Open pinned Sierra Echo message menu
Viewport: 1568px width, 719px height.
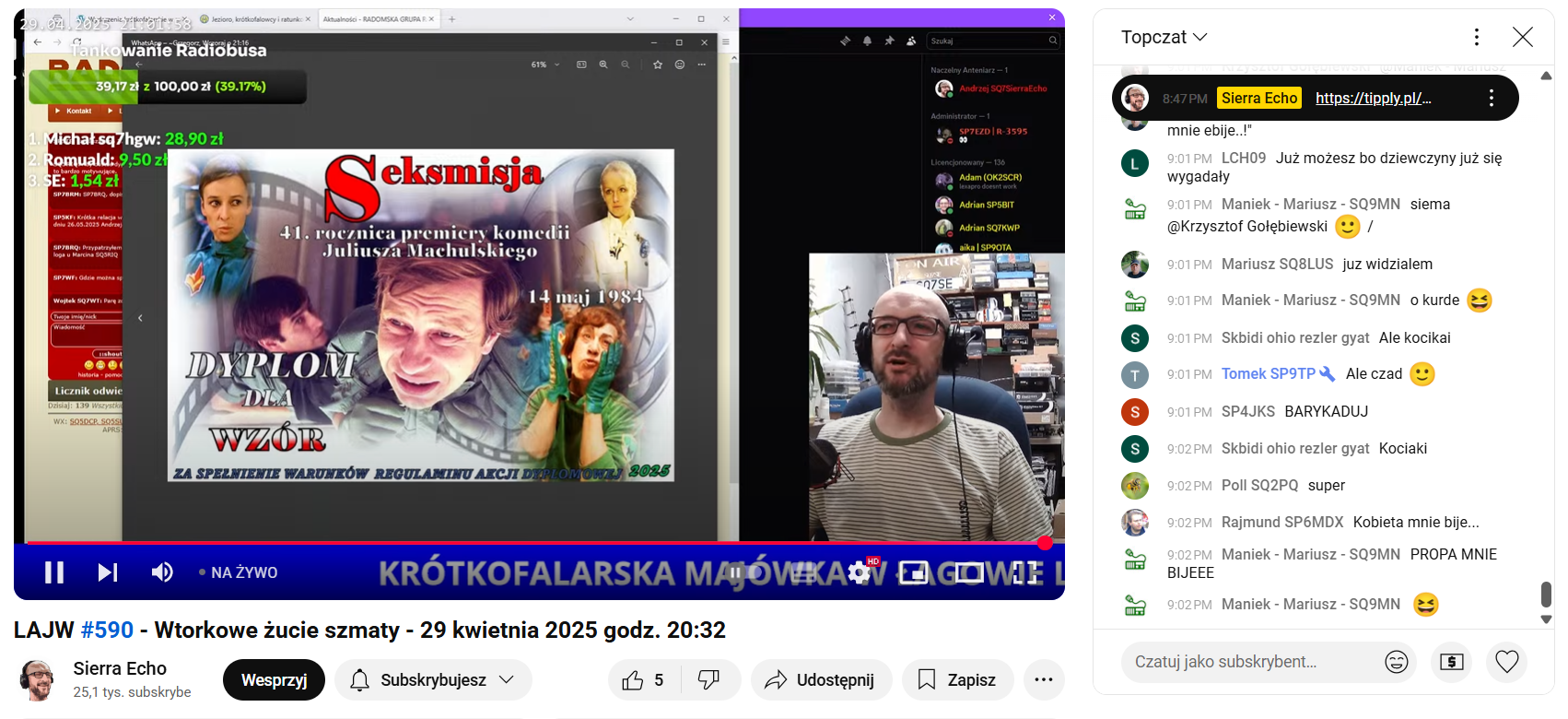point(1492,98)
